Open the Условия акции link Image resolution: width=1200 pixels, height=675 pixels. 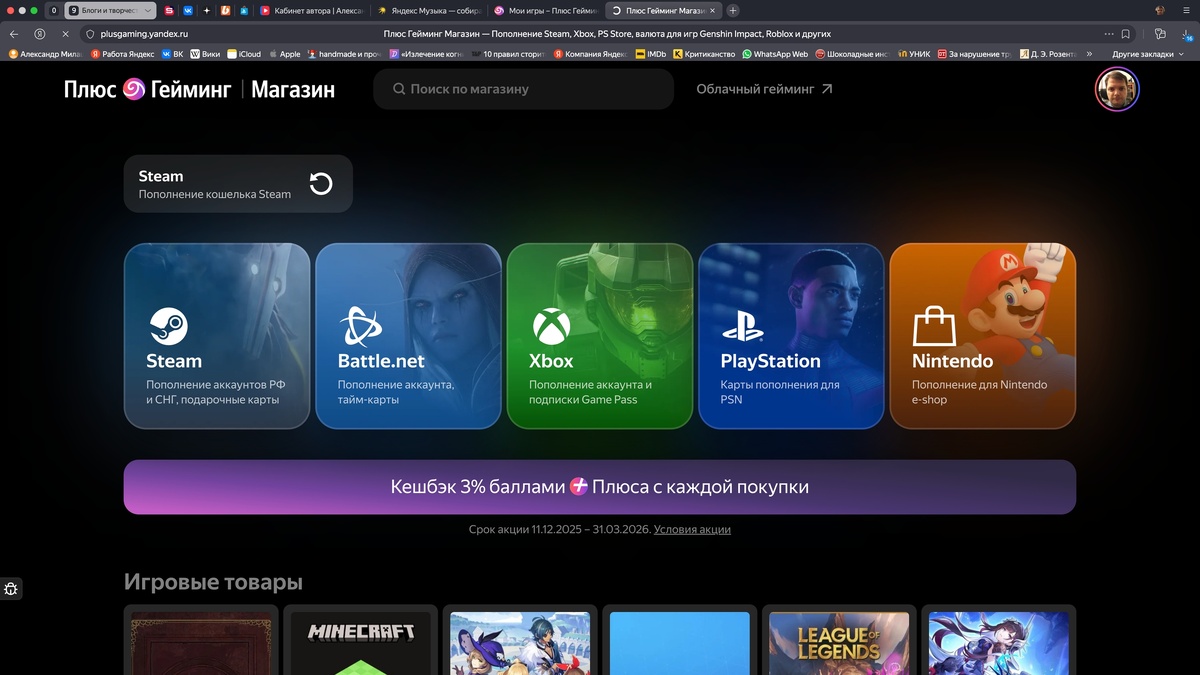pos(692,529)
